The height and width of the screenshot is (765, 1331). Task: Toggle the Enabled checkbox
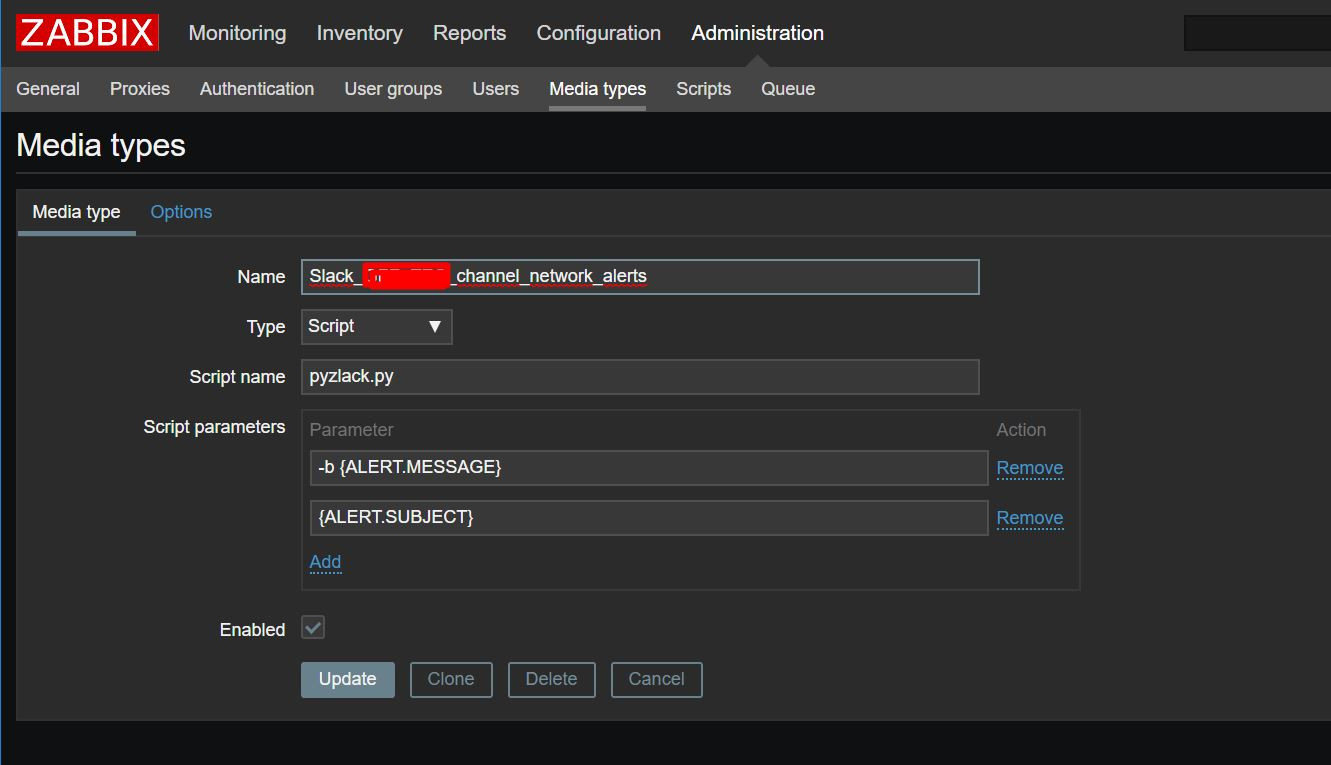coord(313,628)
